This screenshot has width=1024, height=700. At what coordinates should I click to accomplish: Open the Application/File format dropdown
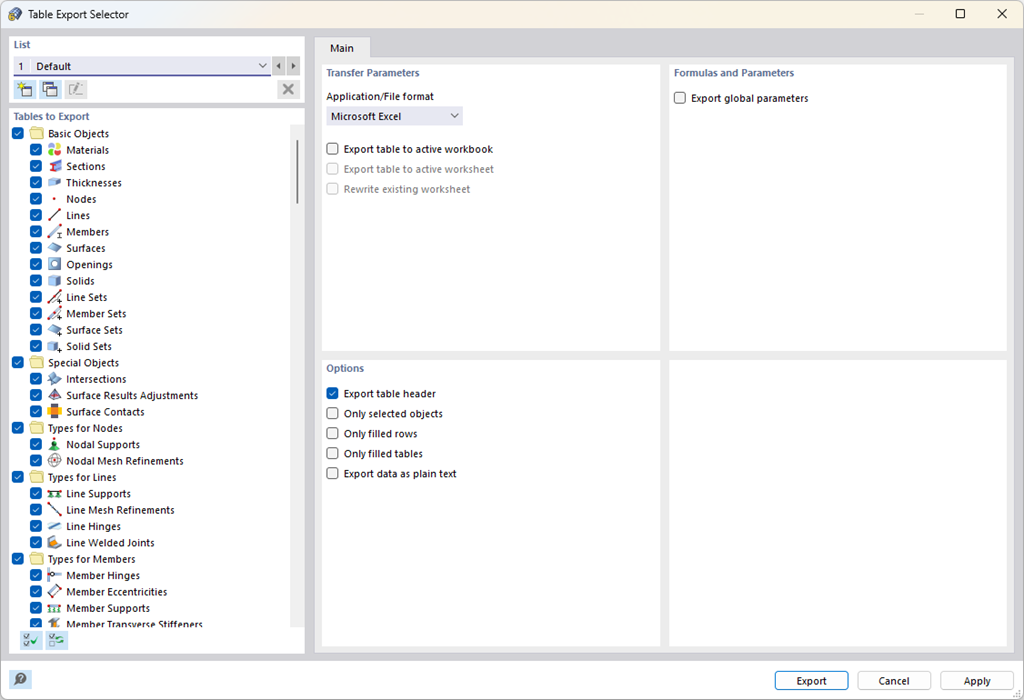456,115
